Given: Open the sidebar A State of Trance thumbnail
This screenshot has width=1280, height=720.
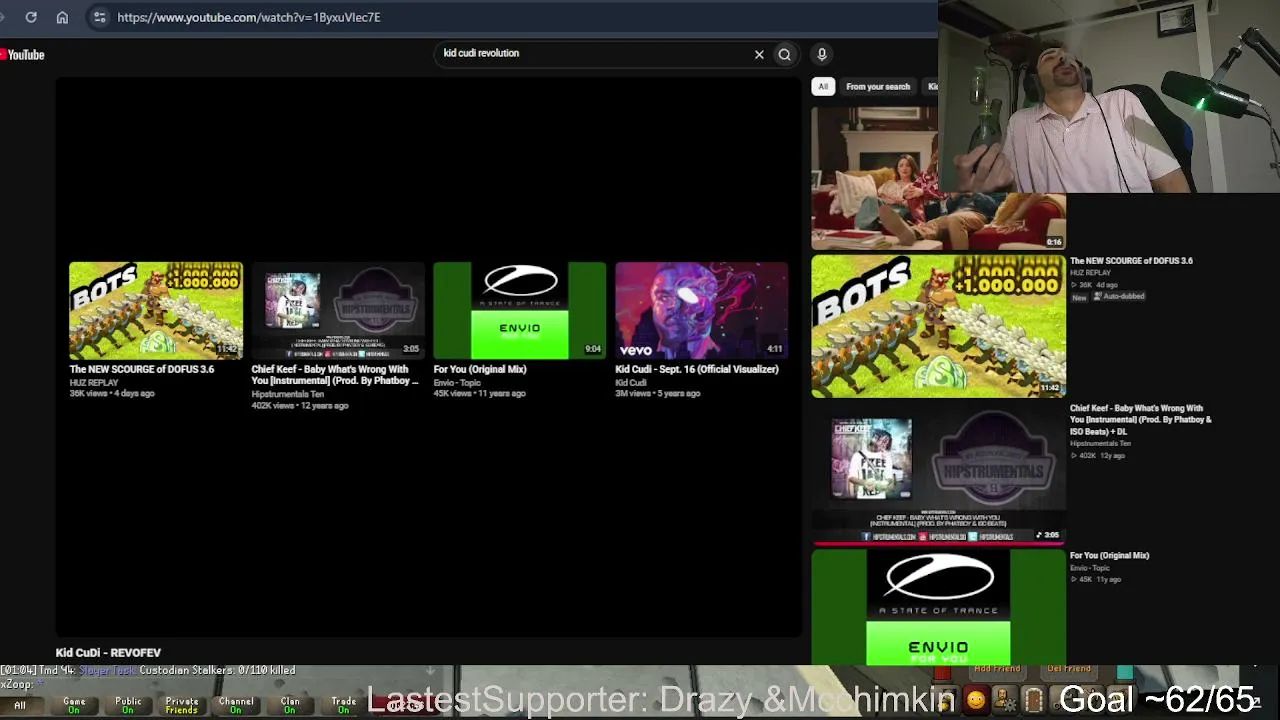Looking at the screenshot, I should 938,607.
